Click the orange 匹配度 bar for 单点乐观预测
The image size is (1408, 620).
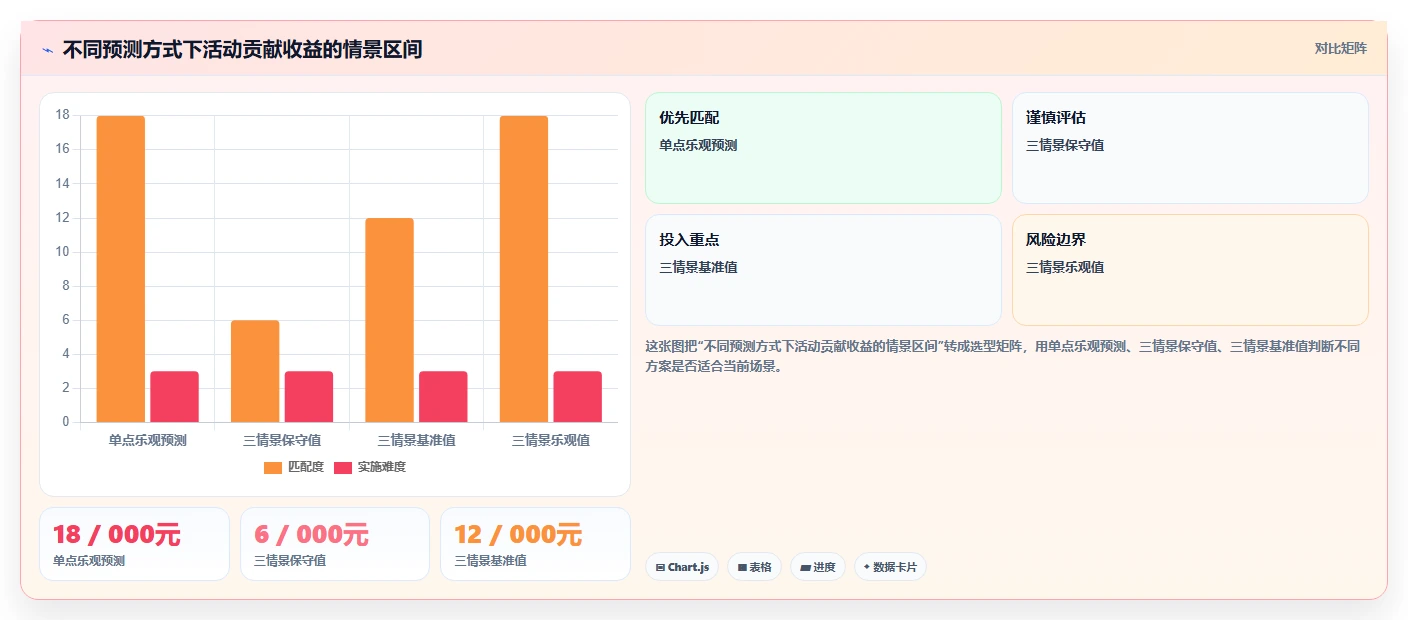[121, 269]
